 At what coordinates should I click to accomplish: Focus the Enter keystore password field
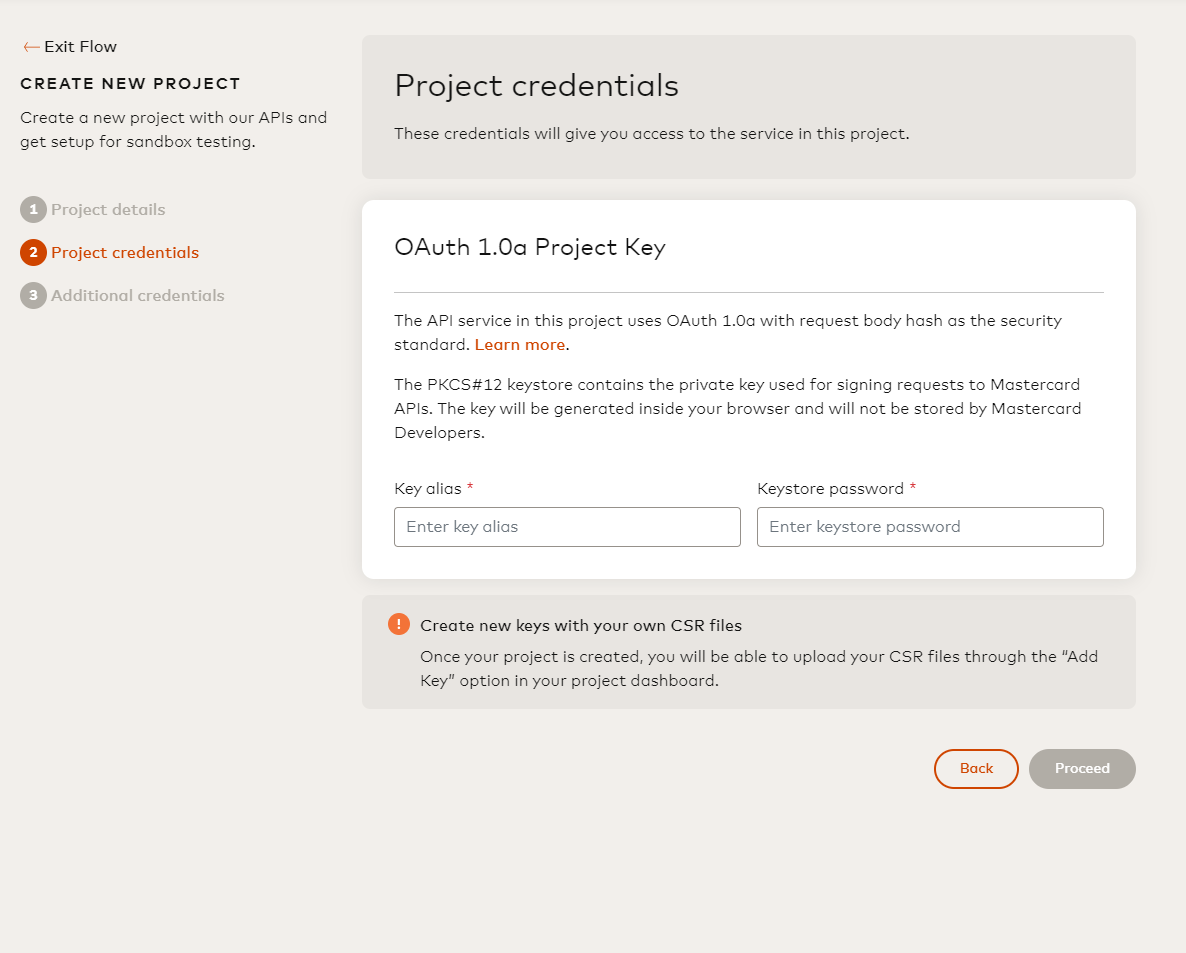[930, 527]
